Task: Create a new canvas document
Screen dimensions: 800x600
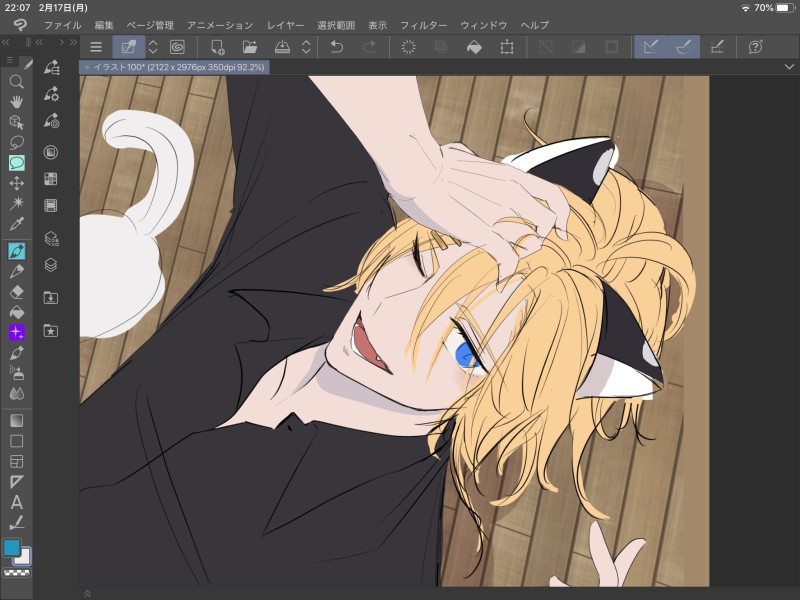Action: coord(217,47)
